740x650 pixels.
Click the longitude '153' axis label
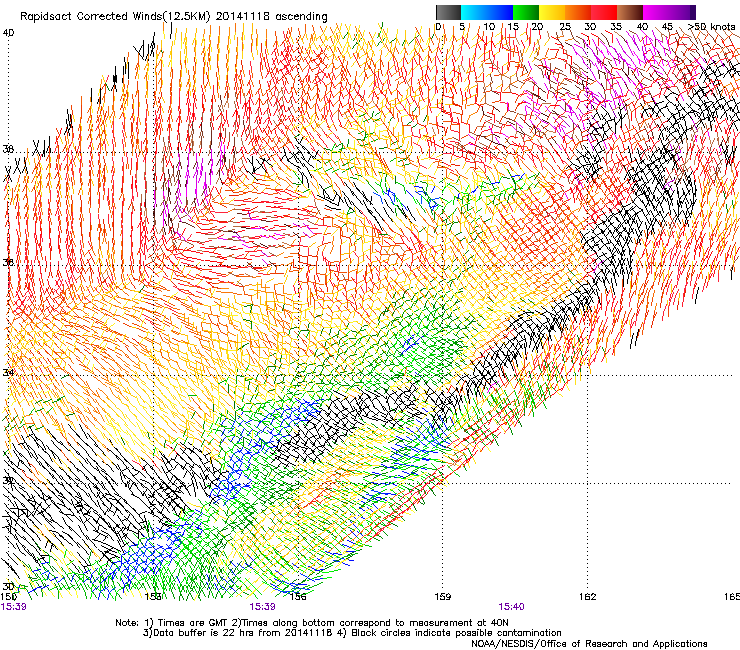(x=153, y=597)
